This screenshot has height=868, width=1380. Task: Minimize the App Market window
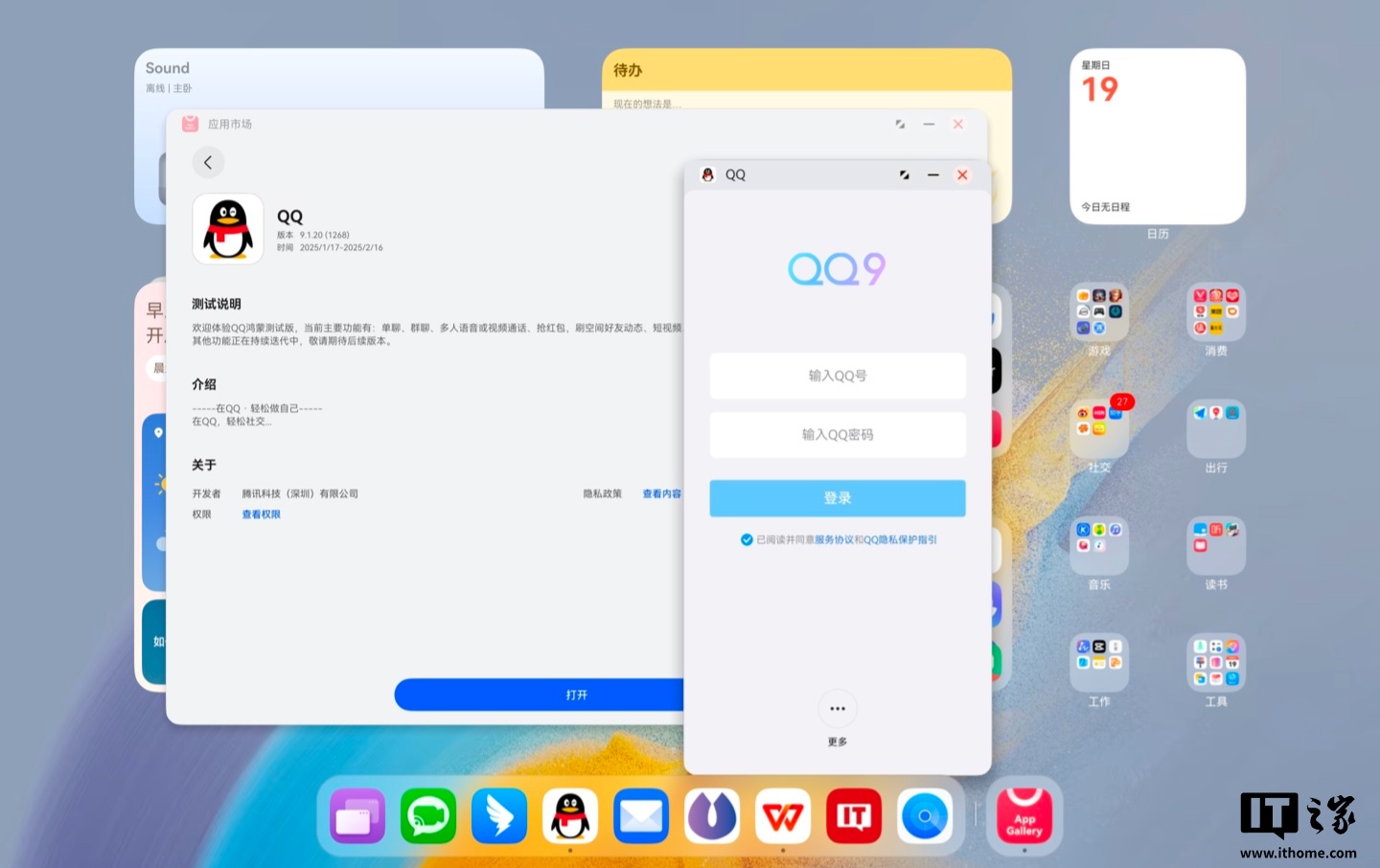pyautogui.click(x=929, y=125)
